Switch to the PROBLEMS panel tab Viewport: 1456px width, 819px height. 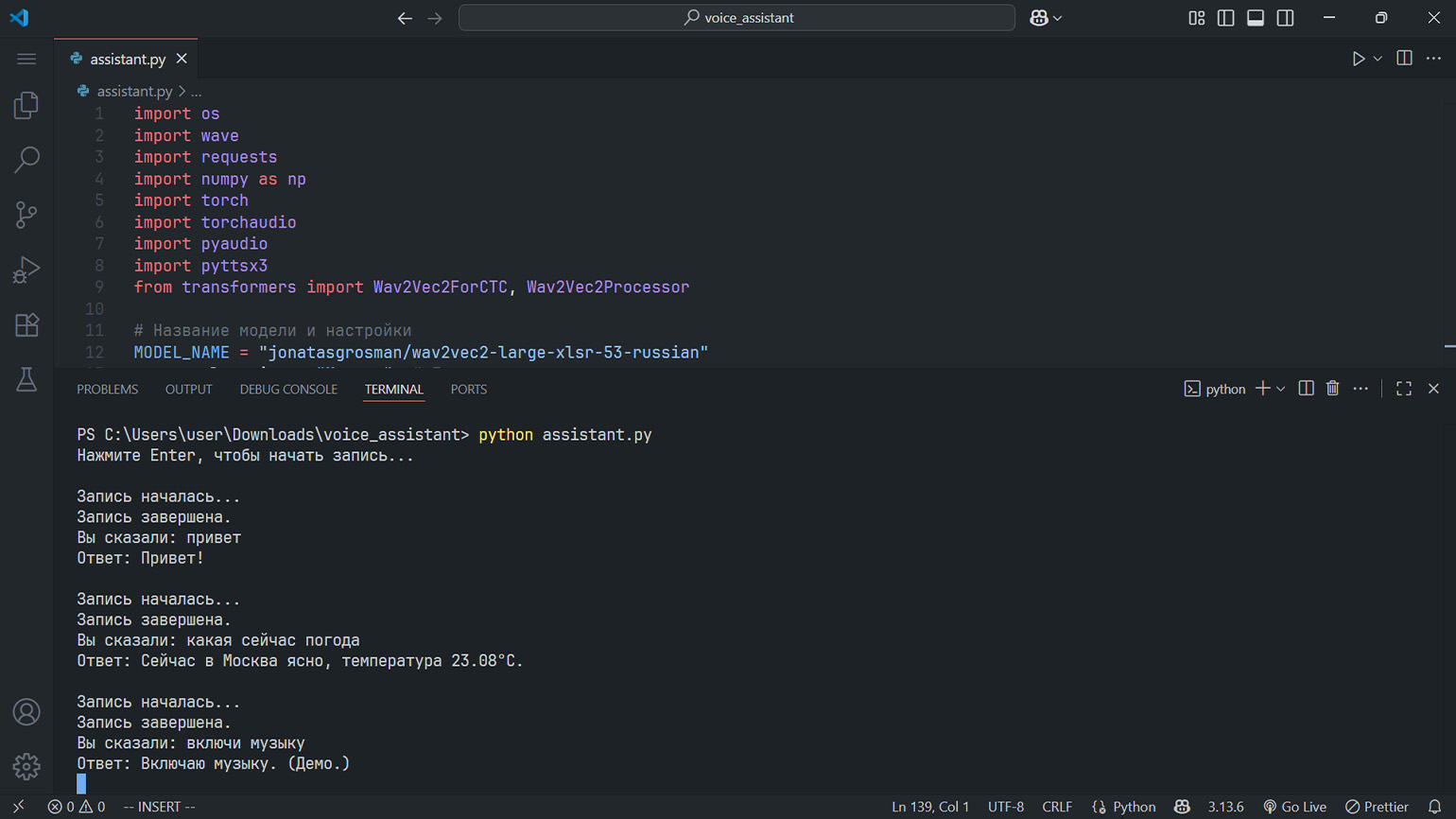click(x=107, y=390)
